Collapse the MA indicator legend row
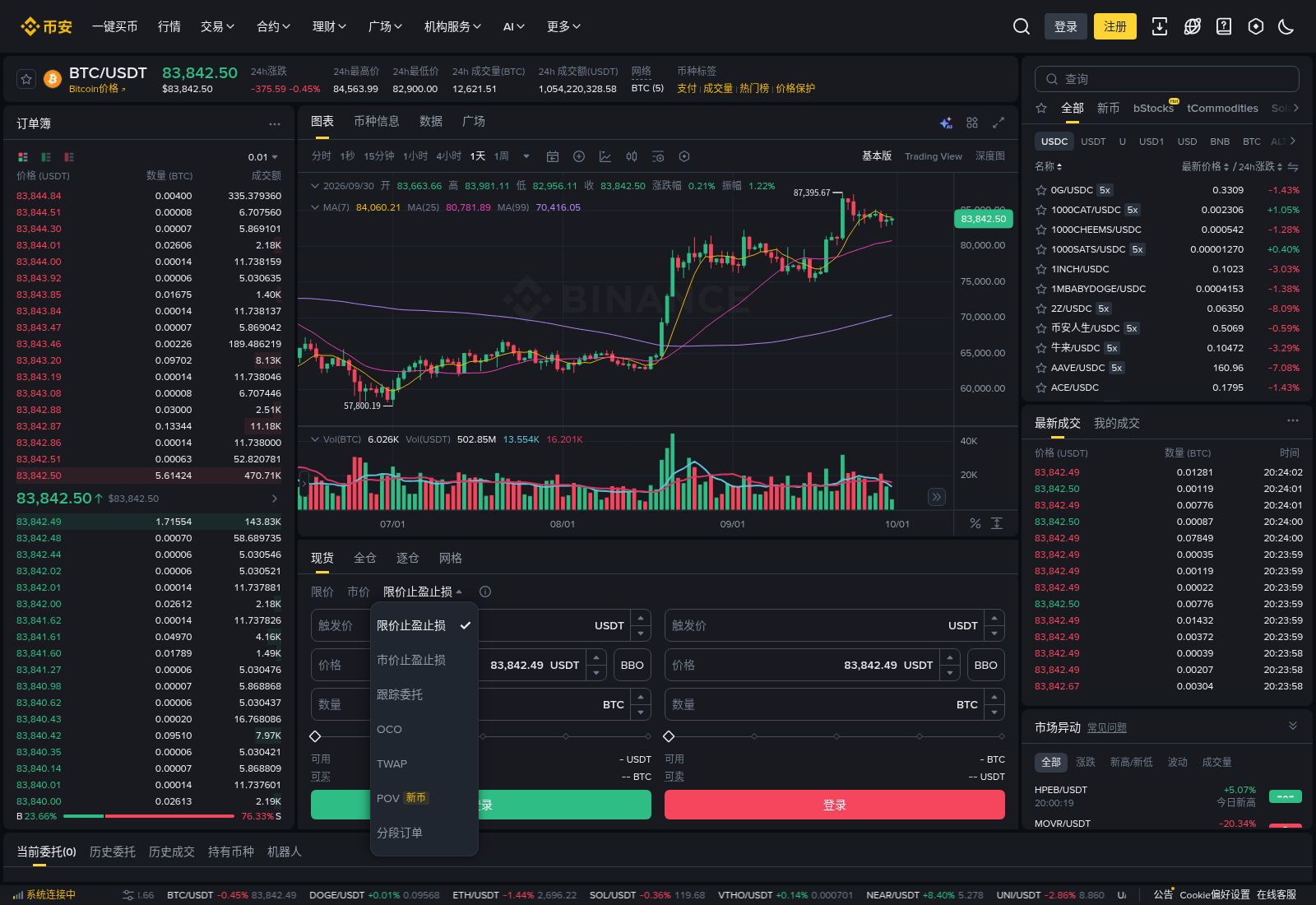Viewport: 1316px width, 905px height. point(314,207)
